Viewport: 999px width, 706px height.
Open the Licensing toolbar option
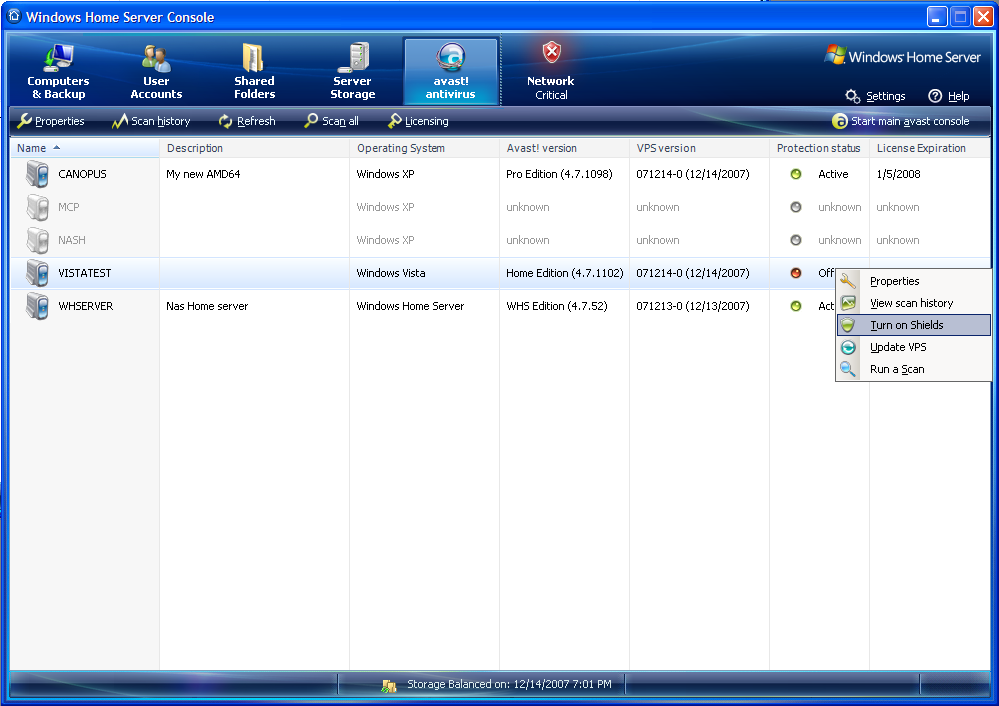click(418, 121)
